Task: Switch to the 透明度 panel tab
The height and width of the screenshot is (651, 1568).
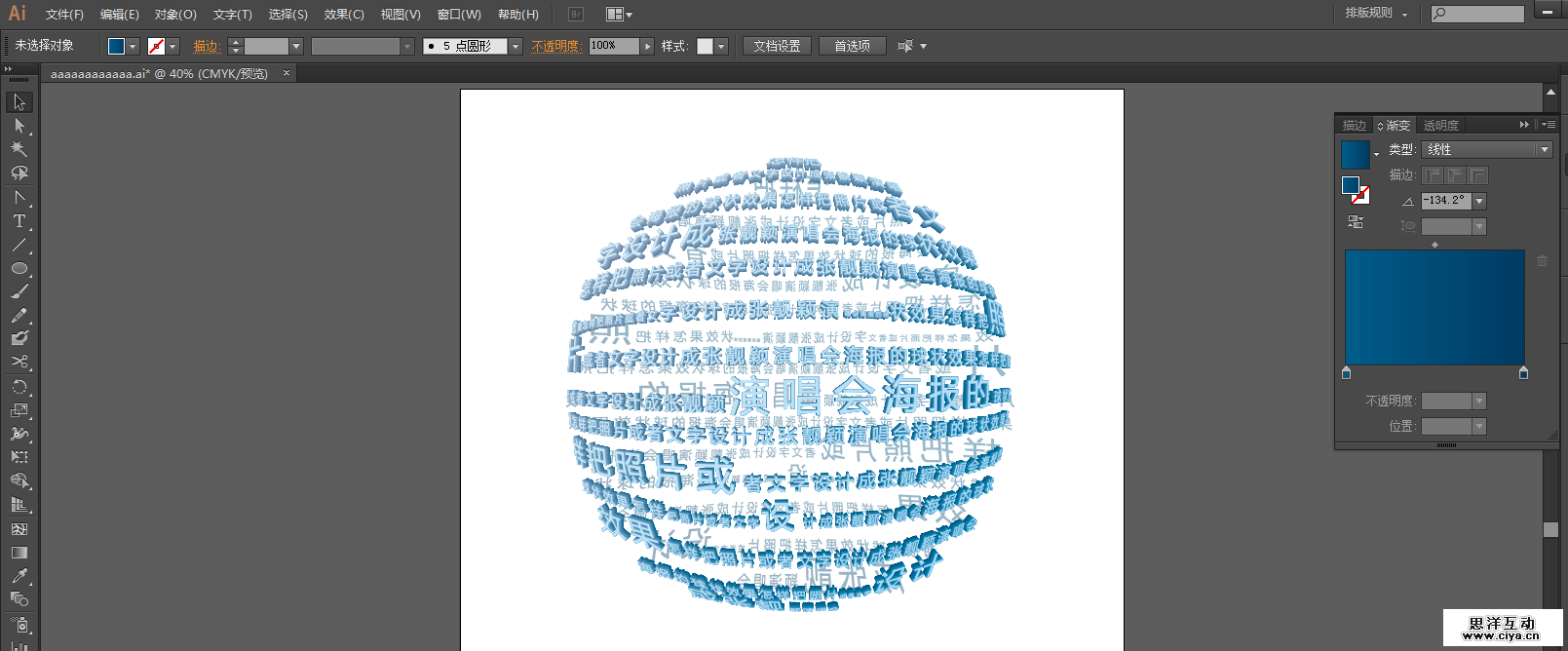Action: point(1440,126)
